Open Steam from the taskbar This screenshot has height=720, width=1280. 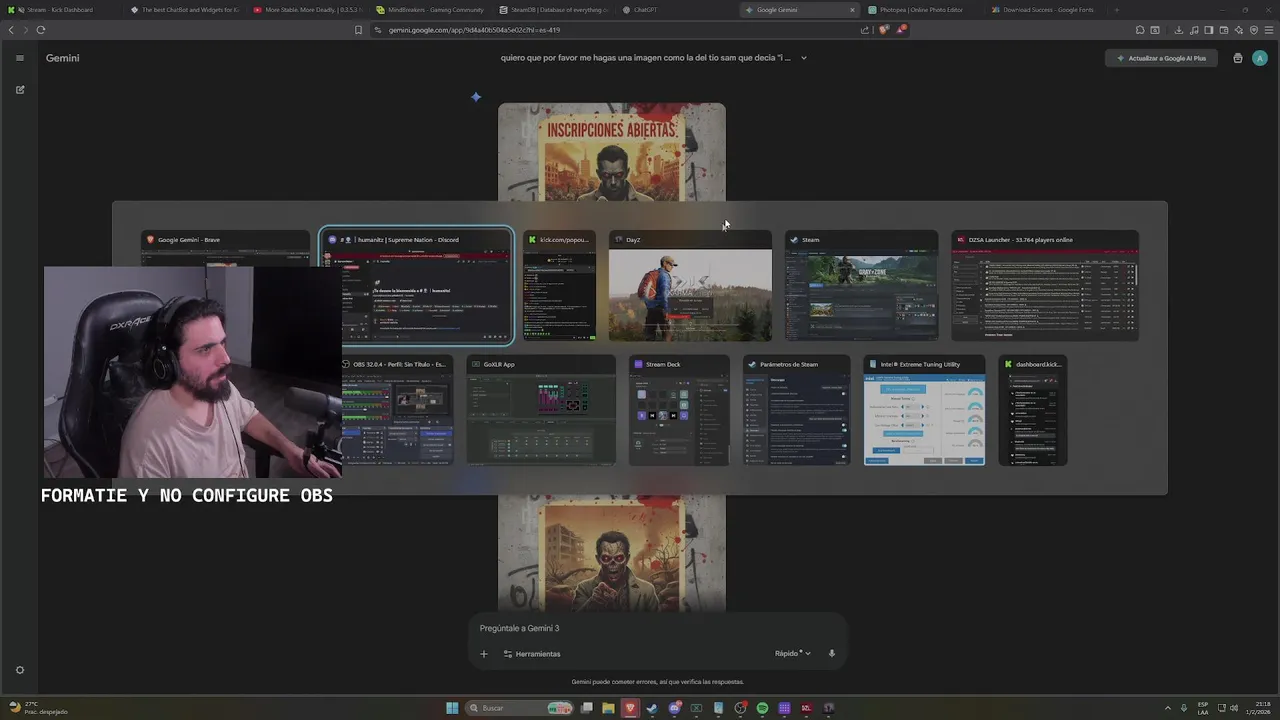click(652, 708)
